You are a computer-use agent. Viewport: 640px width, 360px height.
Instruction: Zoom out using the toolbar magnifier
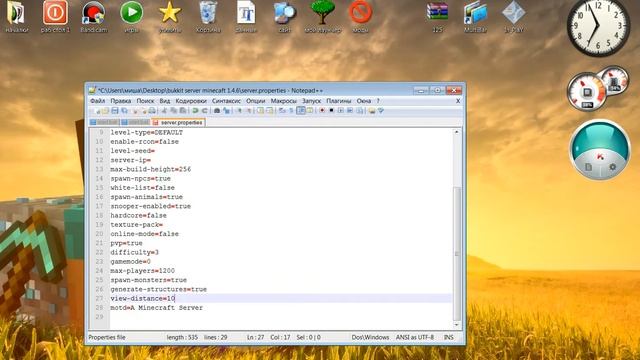pos(248,111)
